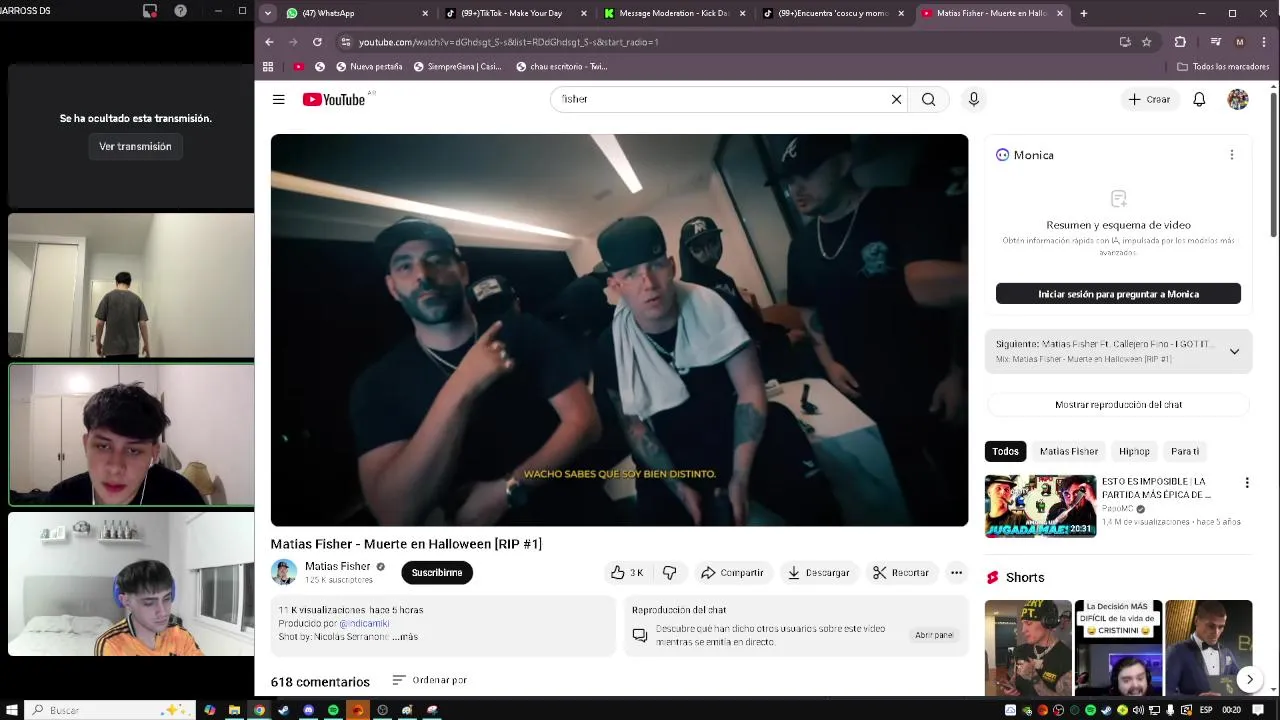
Task: Open the chat replay with Abrir panel
Action: (934, 635)
